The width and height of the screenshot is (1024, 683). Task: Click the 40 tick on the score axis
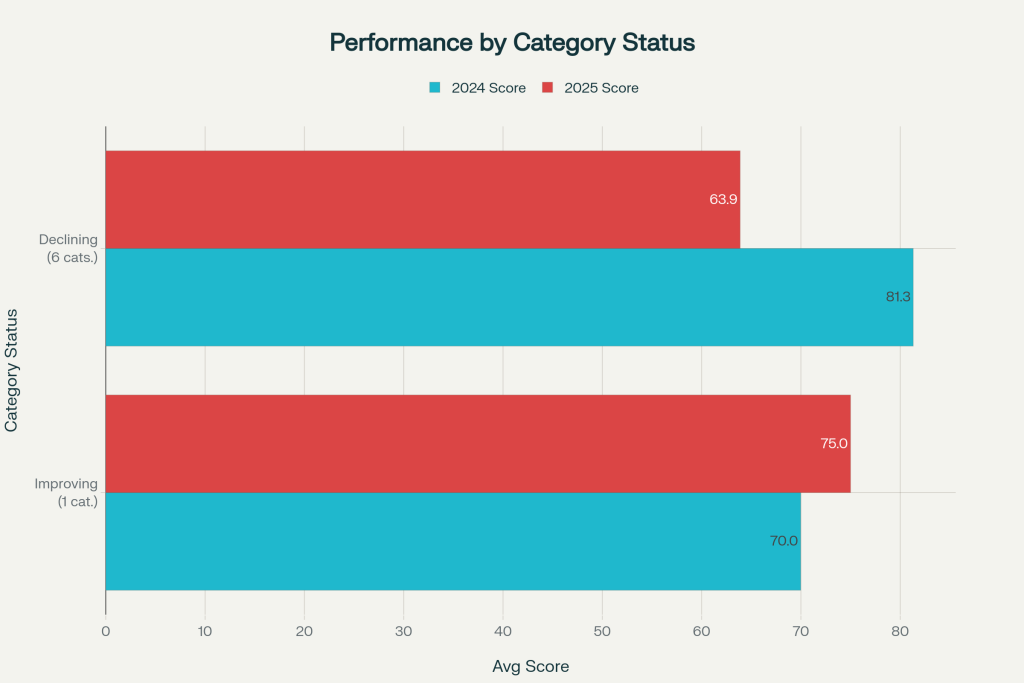(503, 631)
